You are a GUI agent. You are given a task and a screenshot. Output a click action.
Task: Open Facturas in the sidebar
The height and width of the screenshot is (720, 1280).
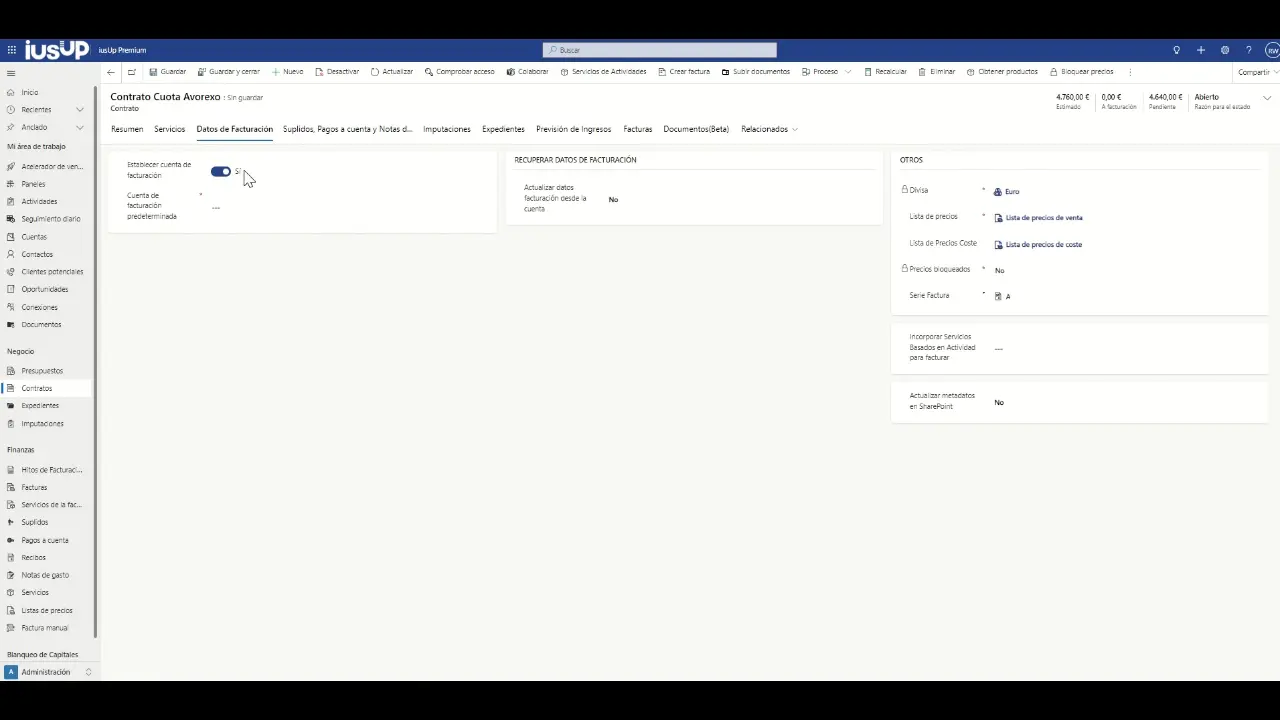34,487
